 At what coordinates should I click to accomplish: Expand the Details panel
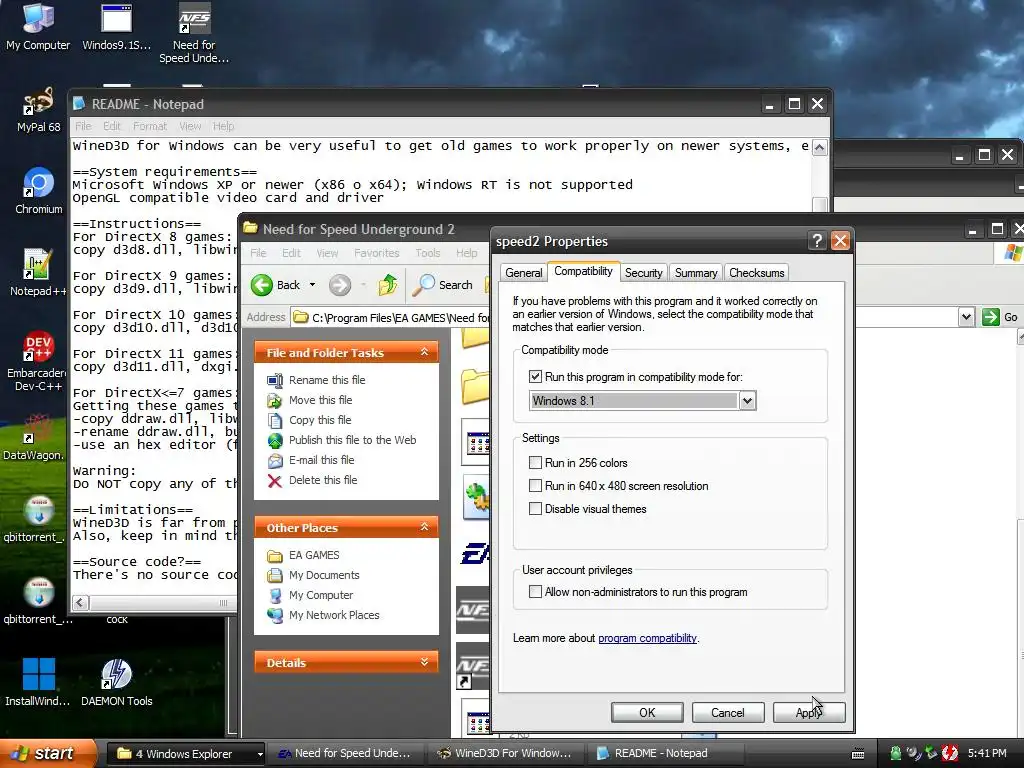coord(424,662)
